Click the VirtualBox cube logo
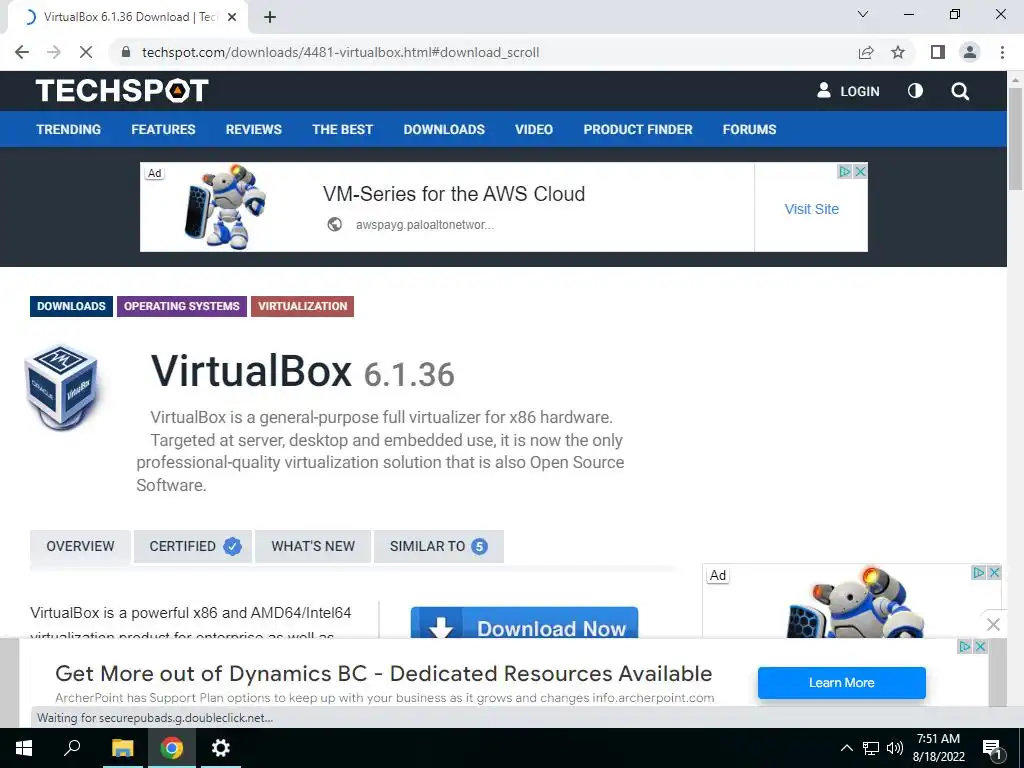The height and width of the screenshot is (768, 1024). [61, 387]
